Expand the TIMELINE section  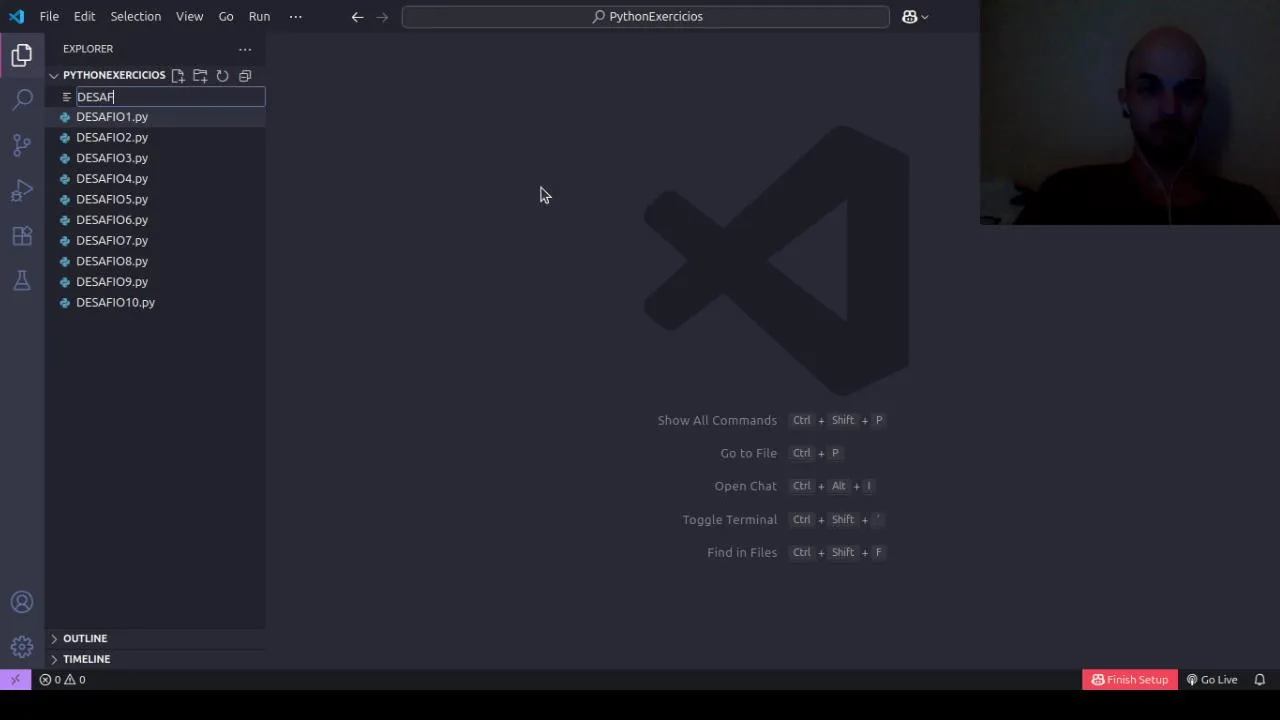coord(86,659)
